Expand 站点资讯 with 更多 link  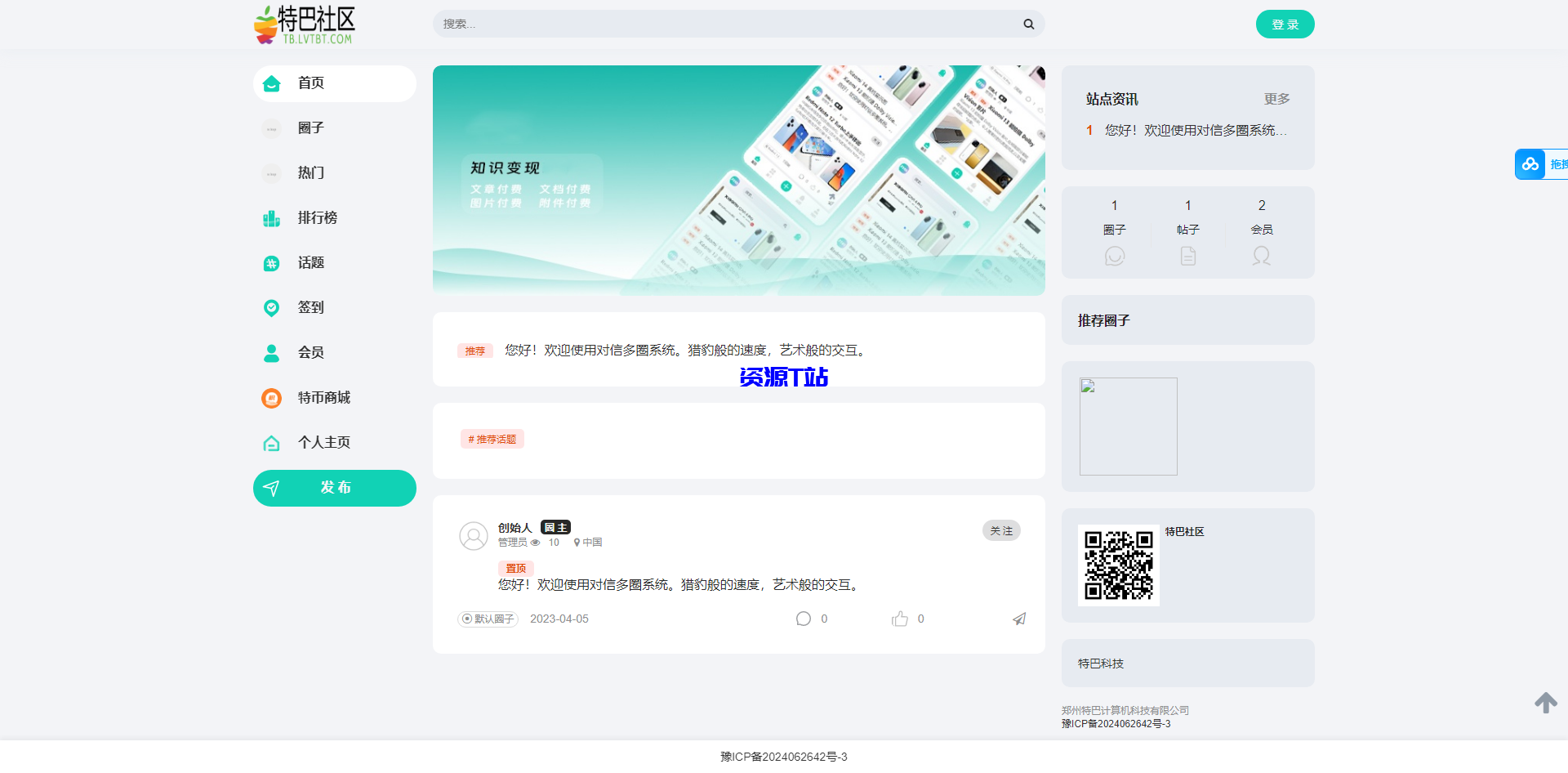coord(1277,99)
